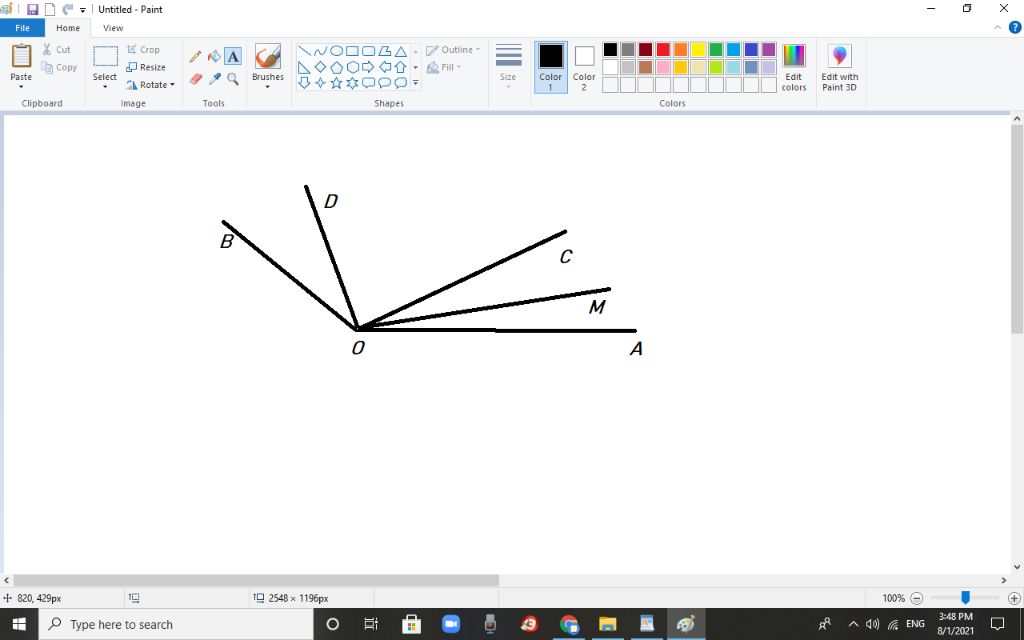1024x640 pixels.
Task: Open the Rotate dropdown
Action: [150, 85]
